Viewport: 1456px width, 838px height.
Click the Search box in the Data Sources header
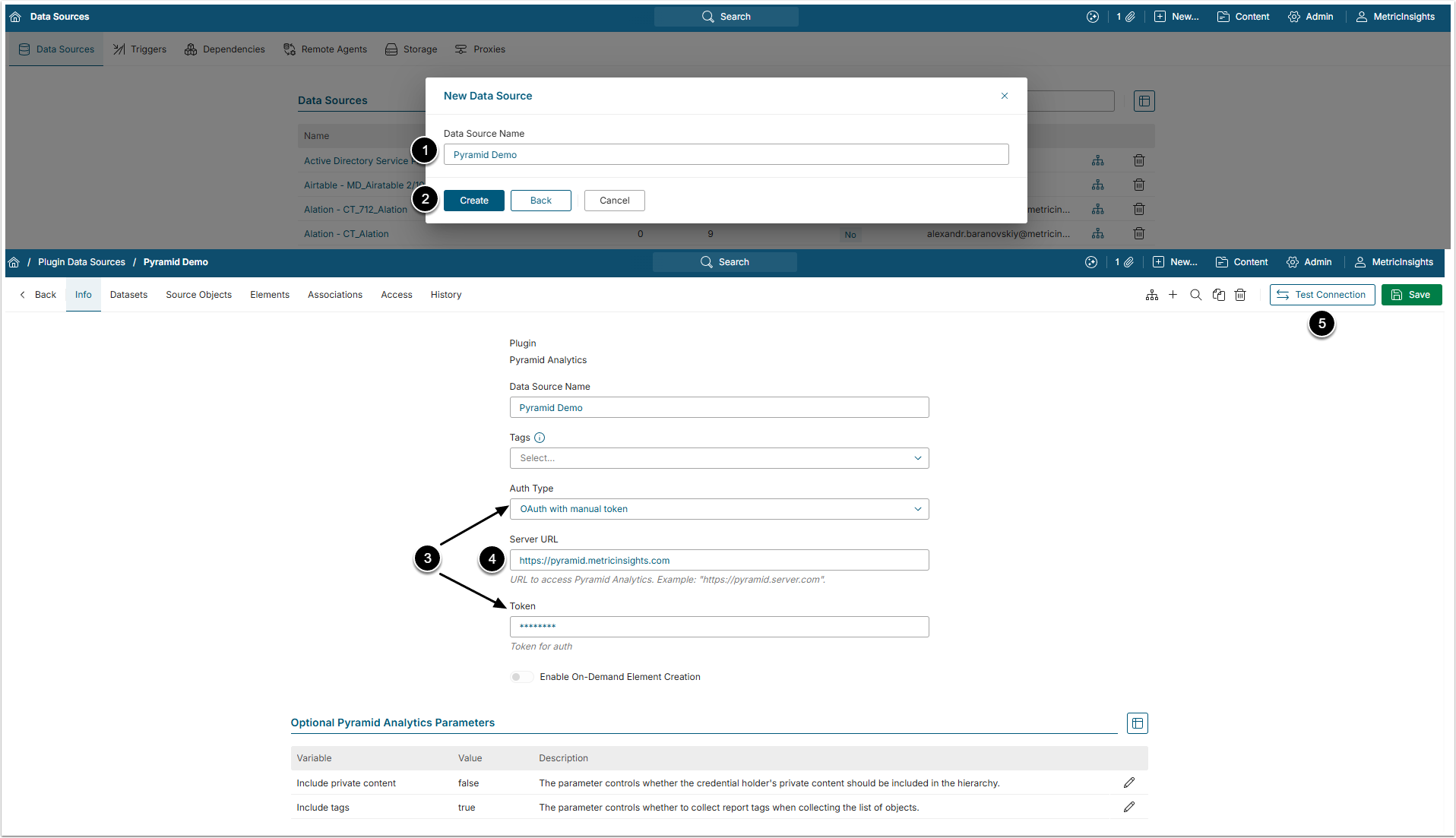[726, 17]
